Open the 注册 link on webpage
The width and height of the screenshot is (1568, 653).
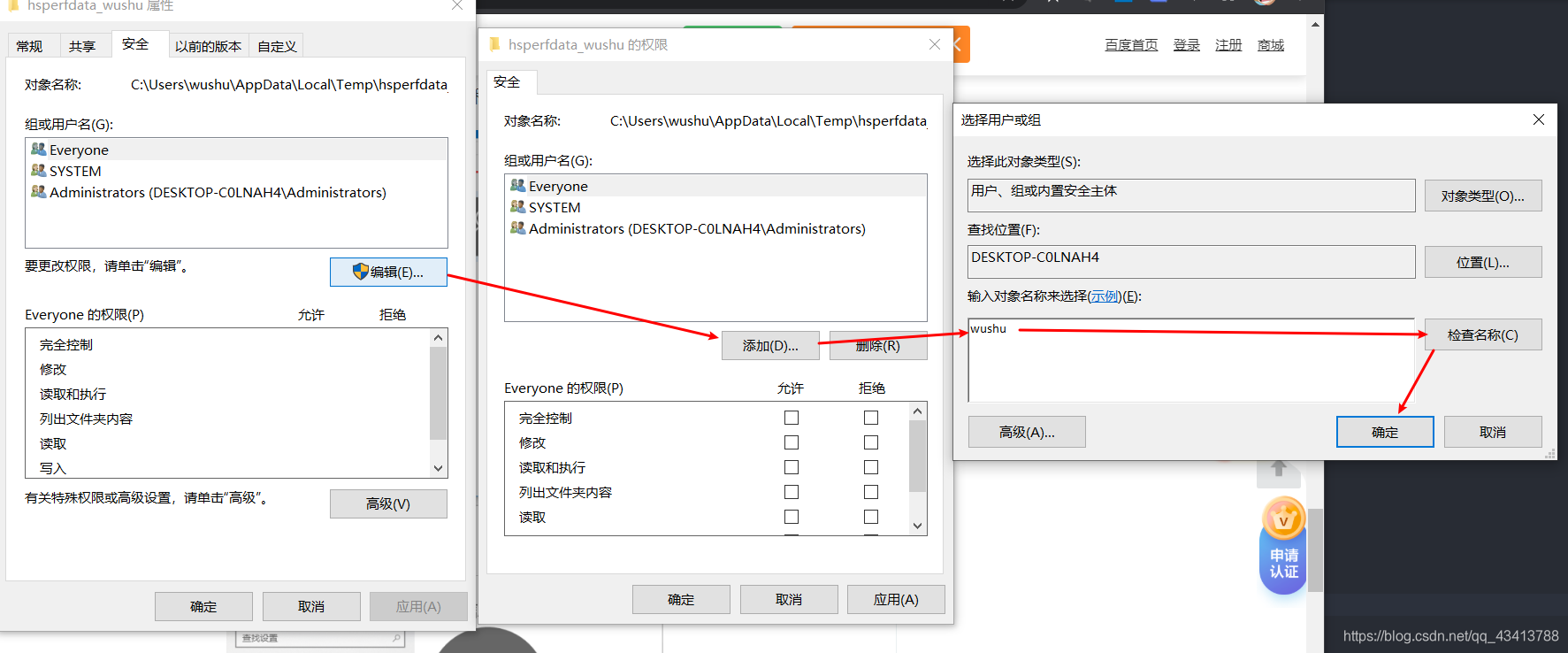[1228, 45]
